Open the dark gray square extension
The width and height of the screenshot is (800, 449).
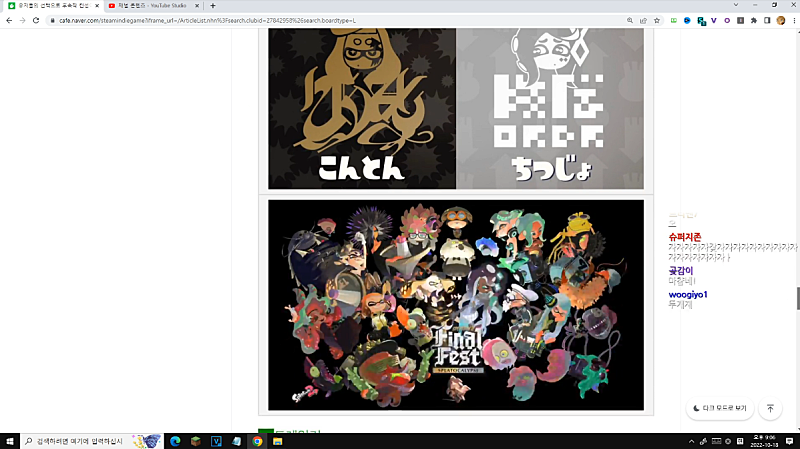click(740, 20)
